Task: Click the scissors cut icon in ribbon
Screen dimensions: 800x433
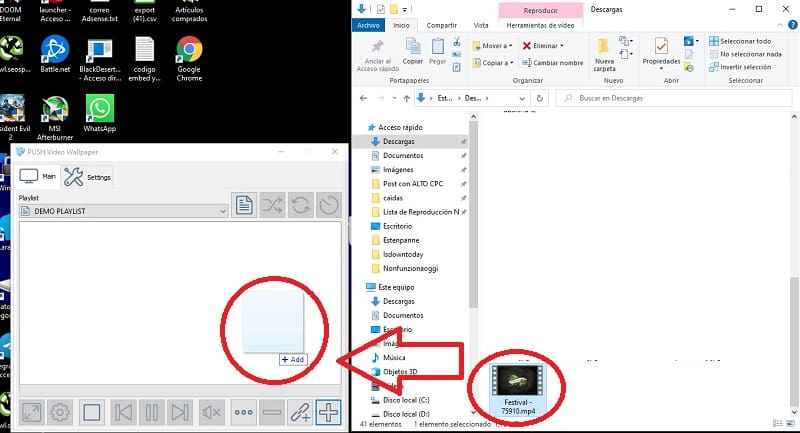Action: tap(457, 42)
